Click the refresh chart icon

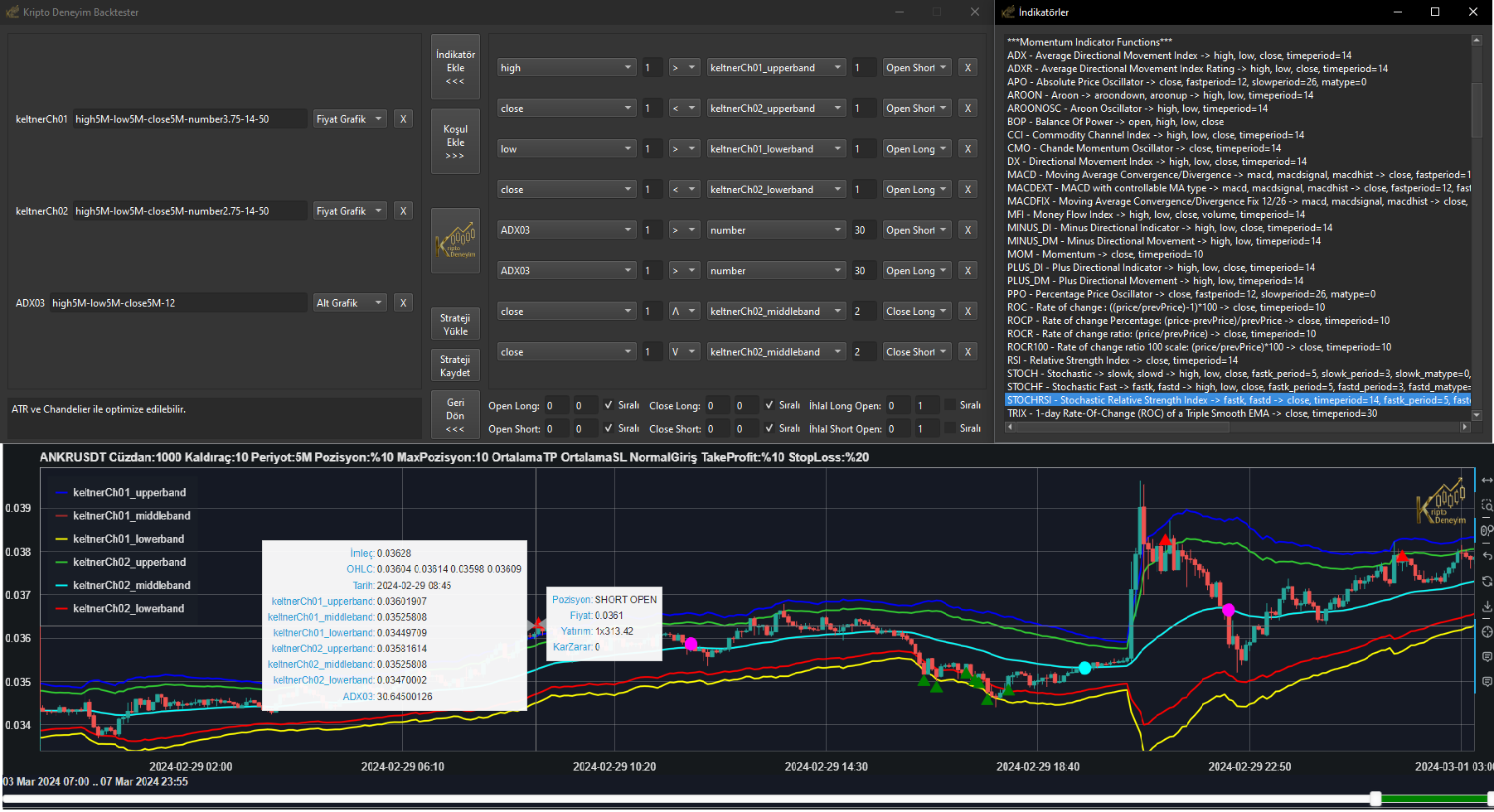click(1487, 581)
